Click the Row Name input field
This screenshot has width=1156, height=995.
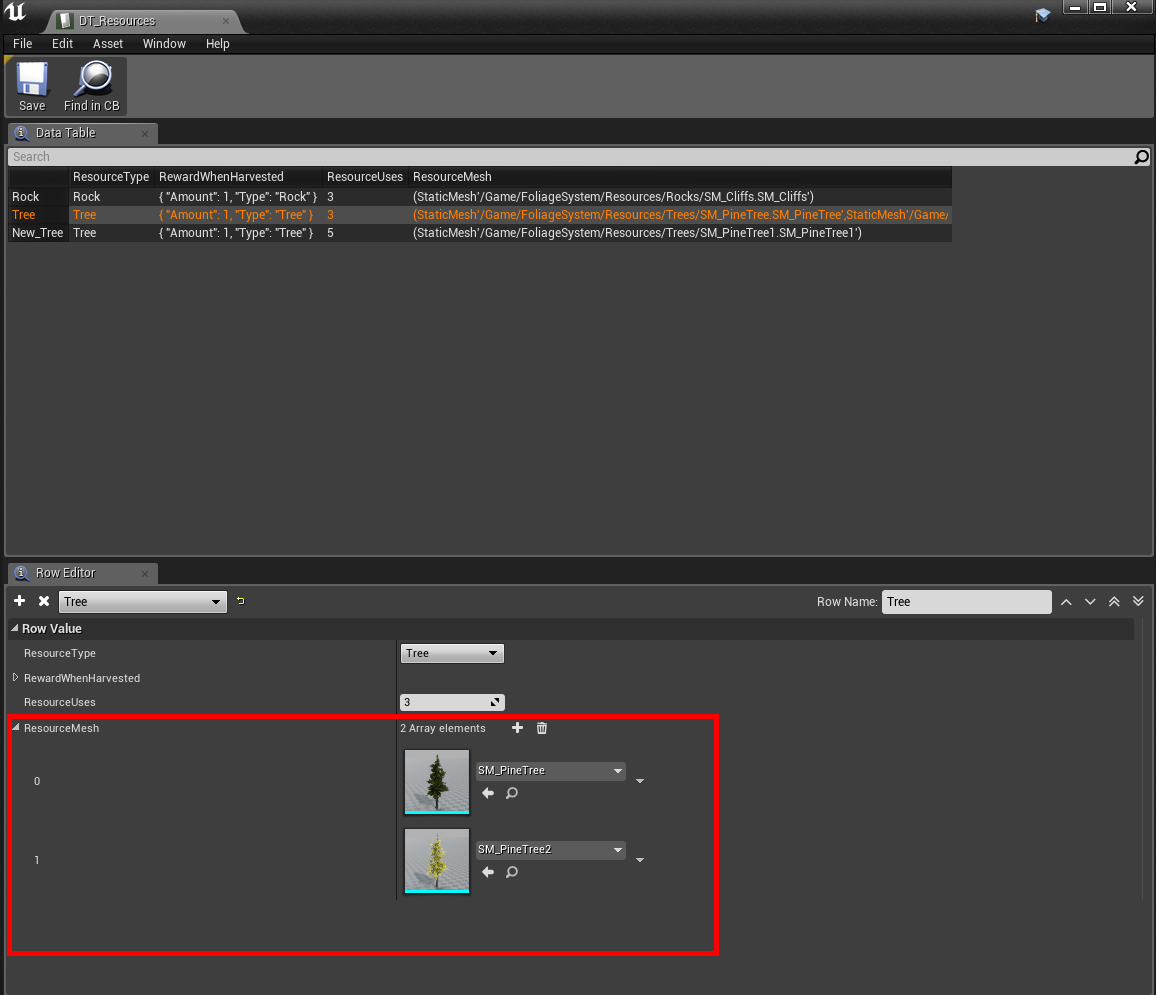pos(966,602)
